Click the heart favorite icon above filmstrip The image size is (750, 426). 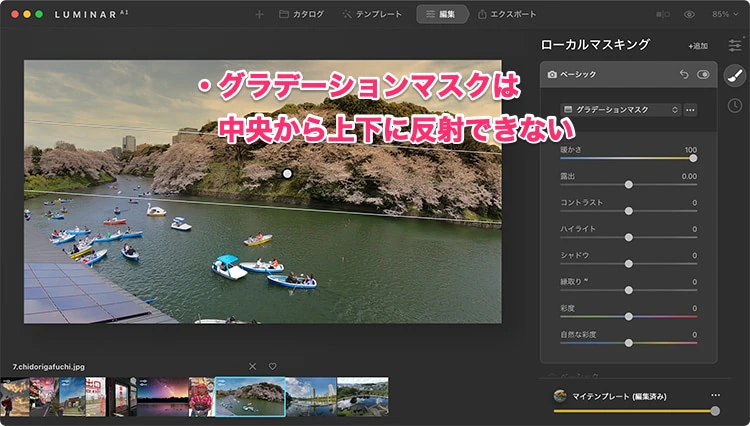click(272, 366)
